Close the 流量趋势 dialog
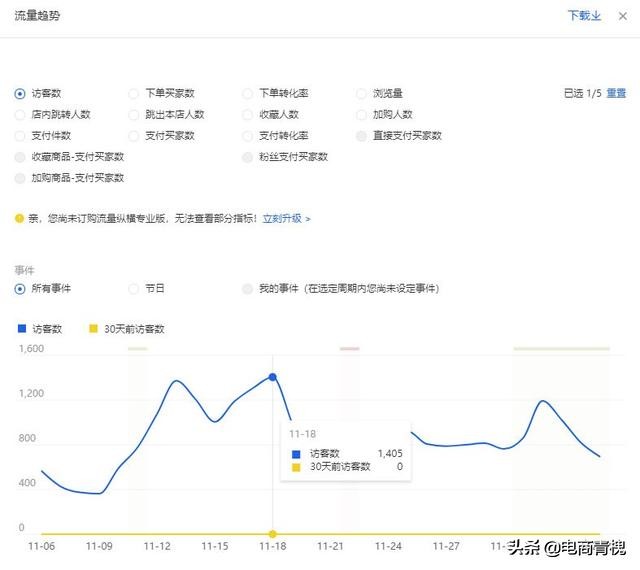Image resolution: width=640 pixels, height=570 pixels. coord(622,16)
